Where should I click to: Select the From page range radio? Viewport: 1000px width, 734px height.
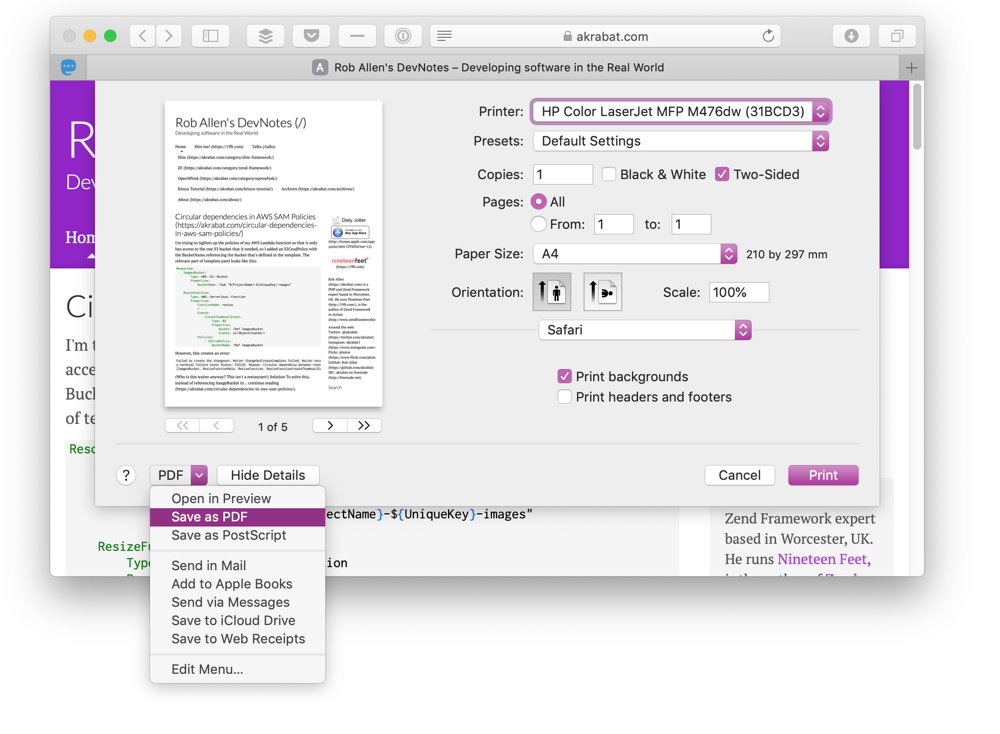pos(539,224)
